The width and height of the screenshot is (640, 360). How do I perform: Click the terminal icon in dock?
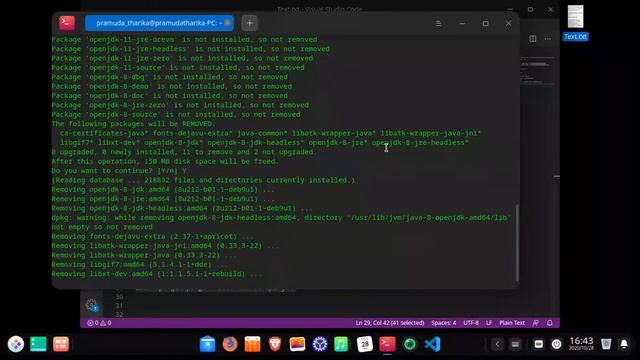coord(387,344)
